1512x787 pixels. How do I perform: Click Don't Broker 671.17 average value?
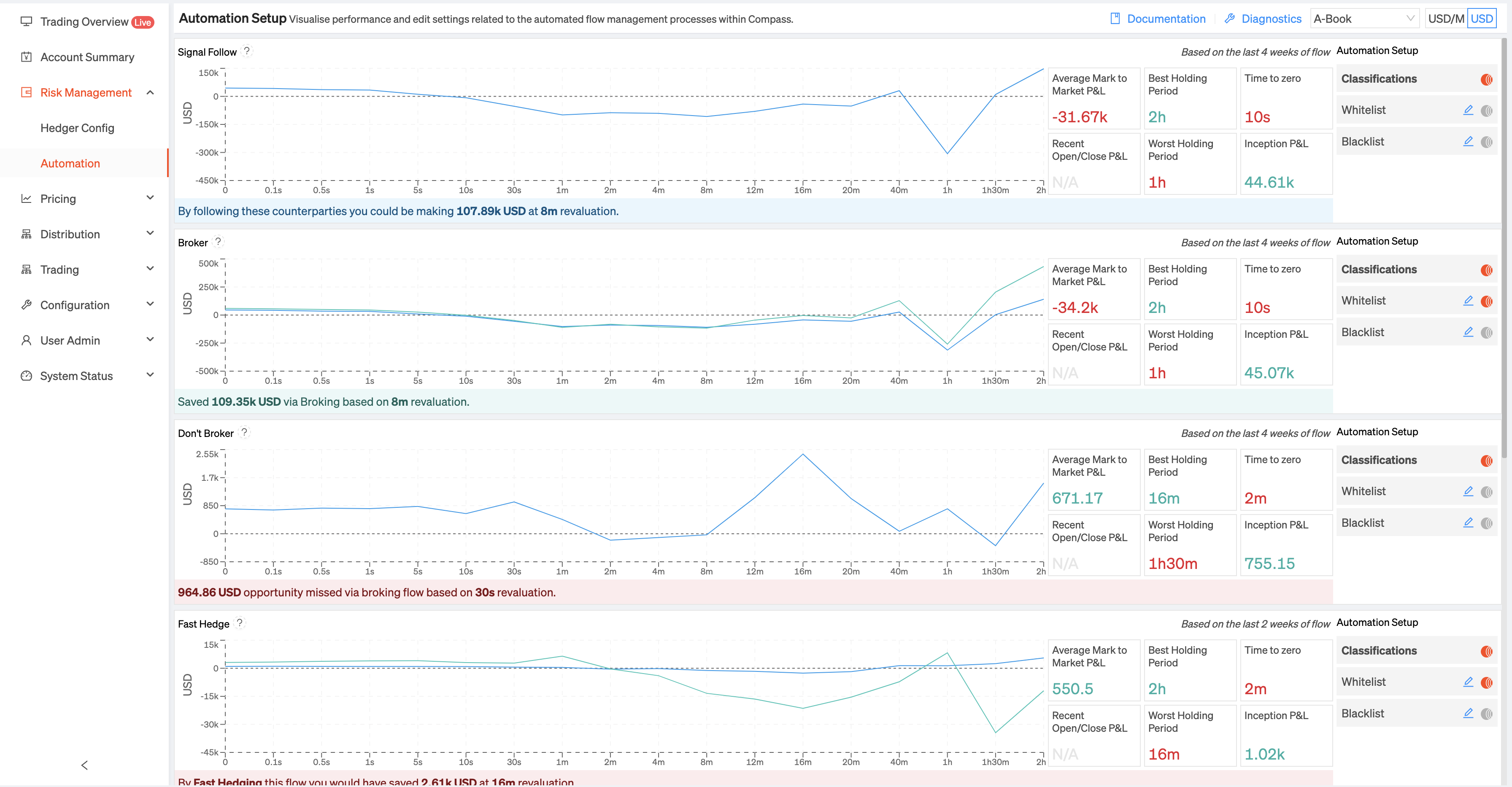coord(1077,498)
